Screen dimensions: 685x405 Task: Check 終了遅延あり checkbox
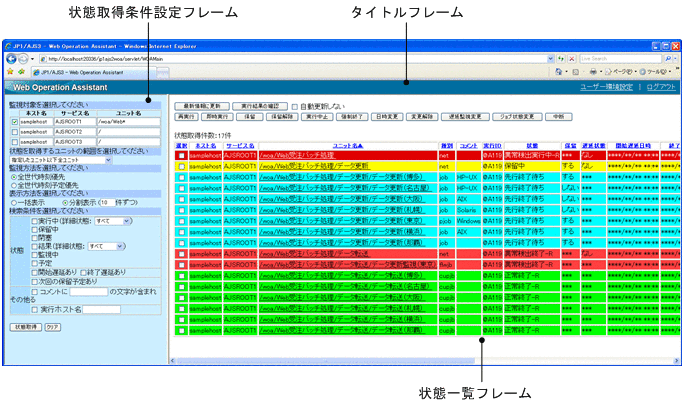tap(83, 273)
